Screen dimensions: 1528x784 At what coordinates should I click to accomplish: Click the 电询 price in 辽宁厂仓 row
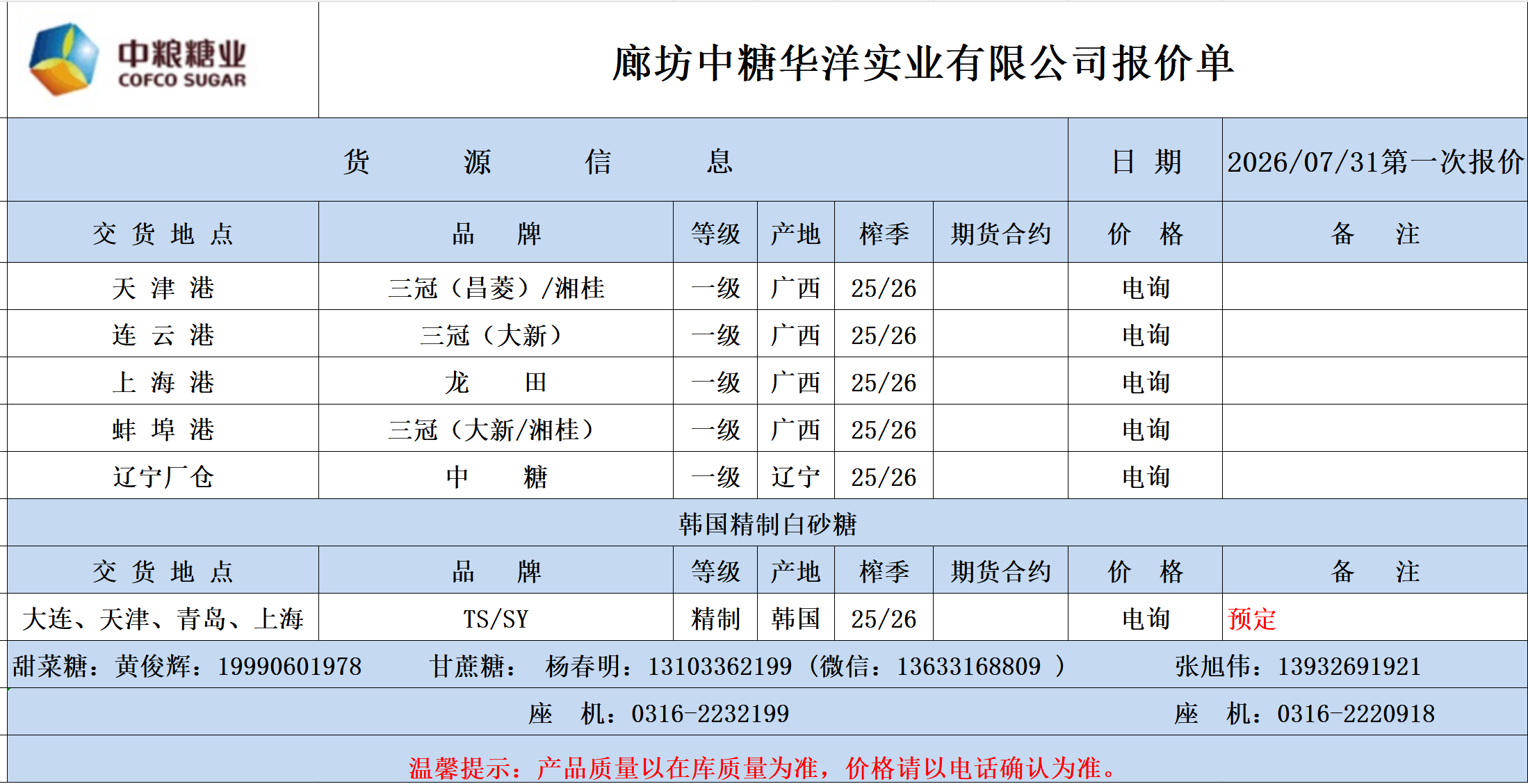click(x=1145, y=475)
